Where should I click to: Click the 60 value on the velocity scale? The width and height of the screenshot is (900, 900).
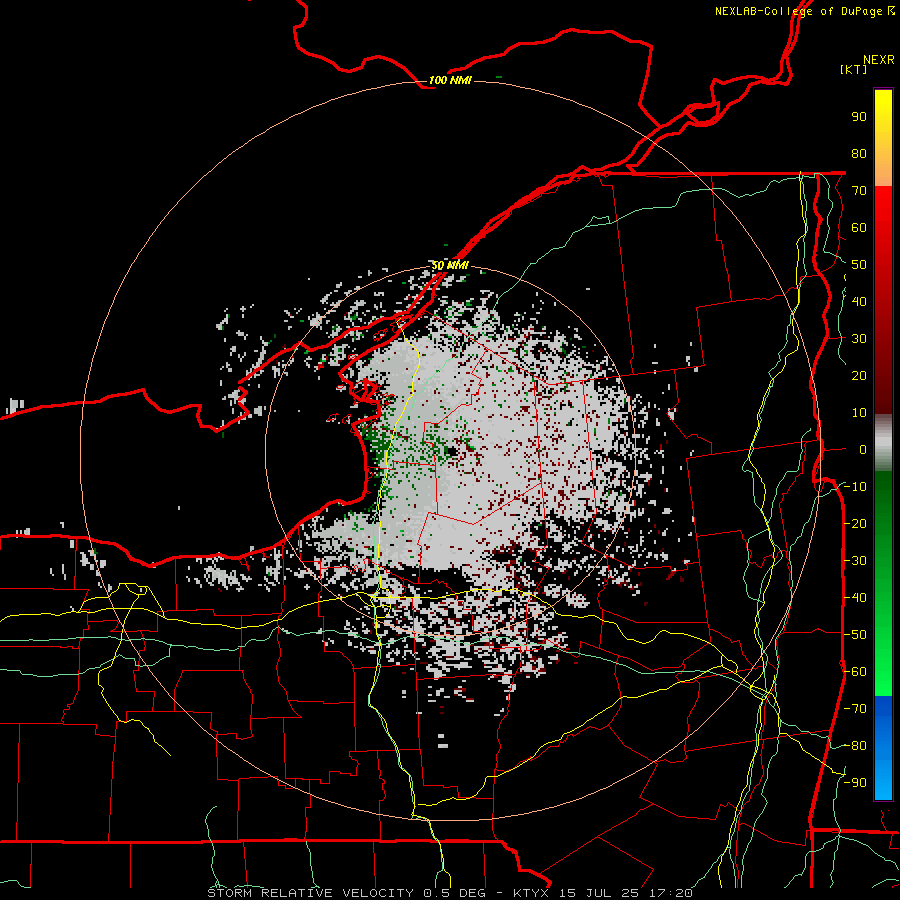coord(859,228)
